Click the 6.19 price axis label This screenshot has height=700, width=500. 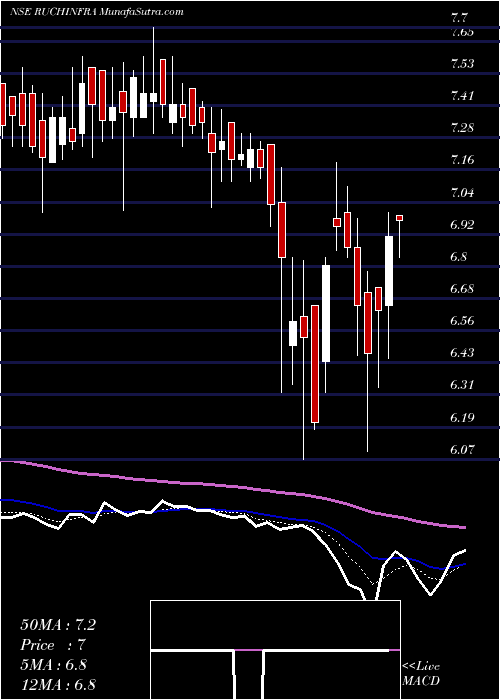(462, 418)
